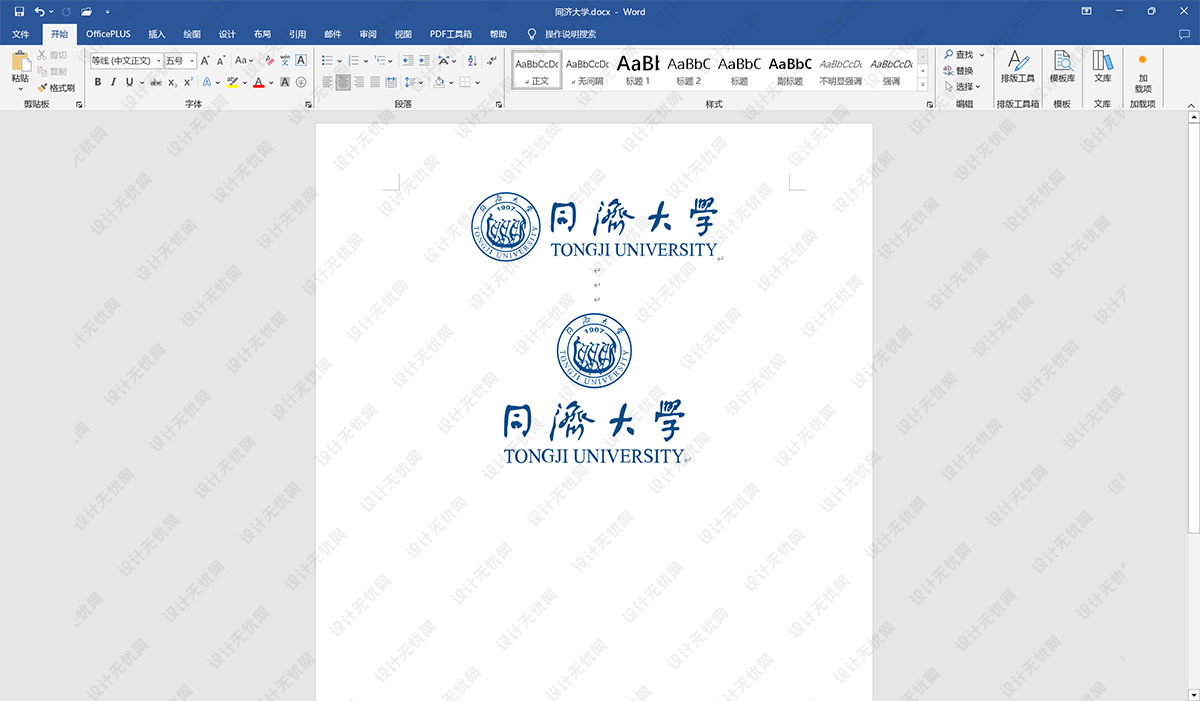The image size is (1200, 701).
Task: Toggle justify text alignment
Action: pos(375,82)
